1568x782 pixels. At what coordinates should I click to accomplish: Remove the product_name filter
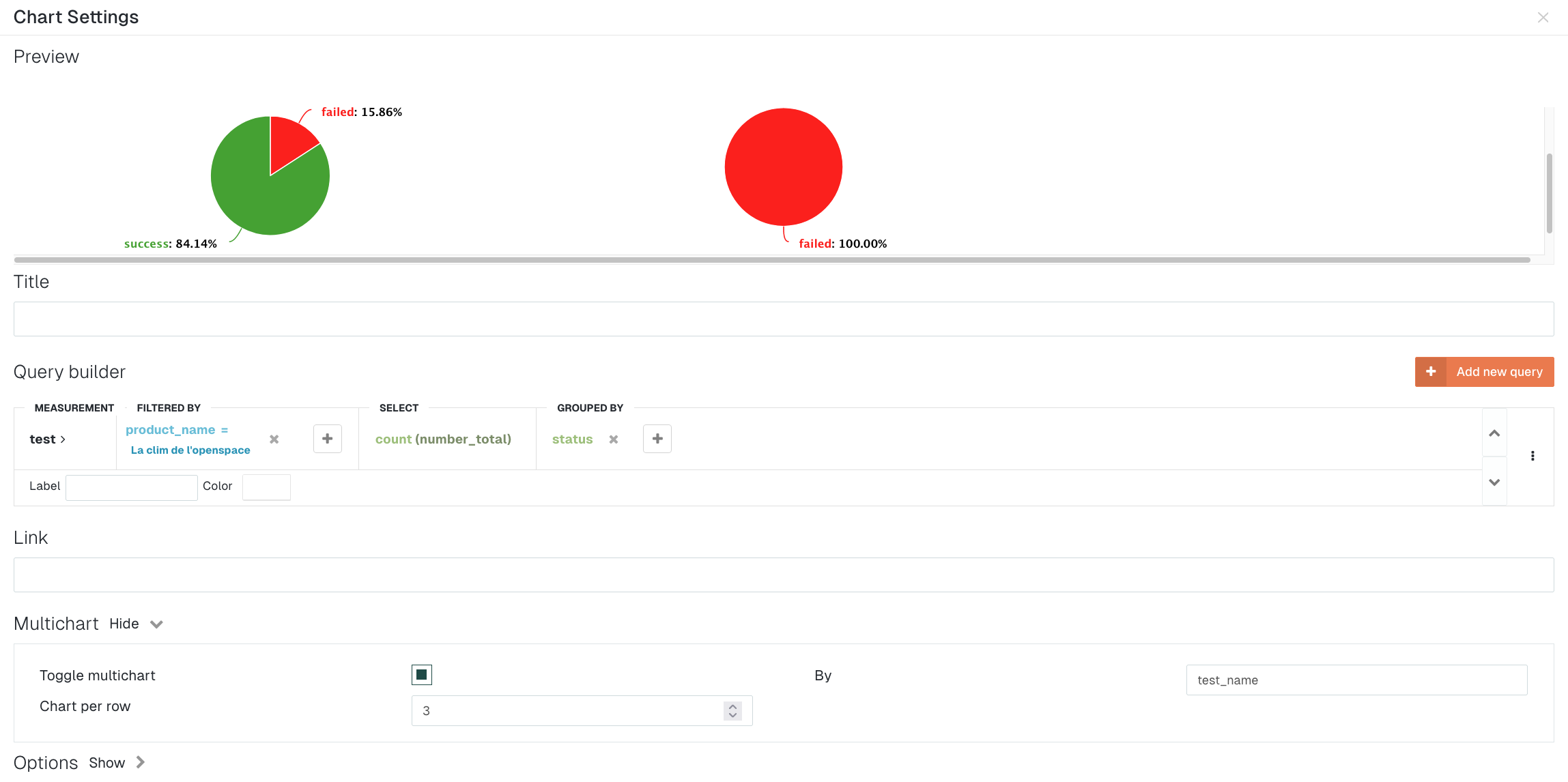[x=274, y=439]
